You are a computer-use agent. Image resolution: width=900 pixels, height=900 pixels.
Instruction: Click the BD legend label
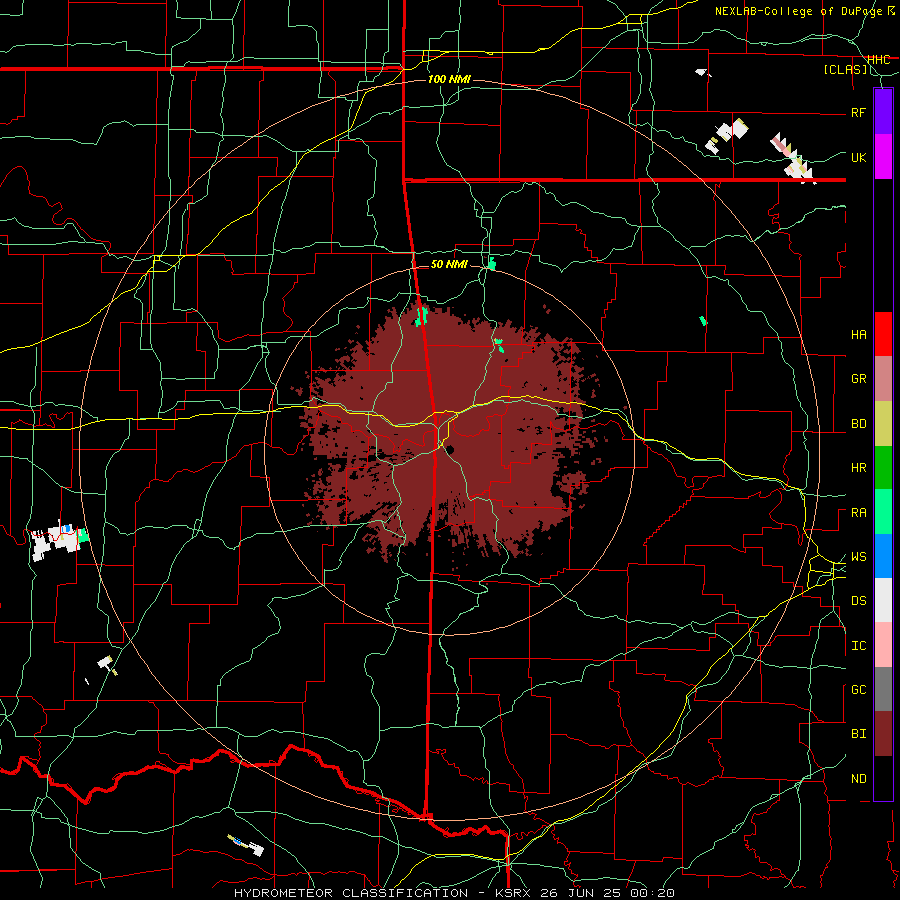coord(859,424)
